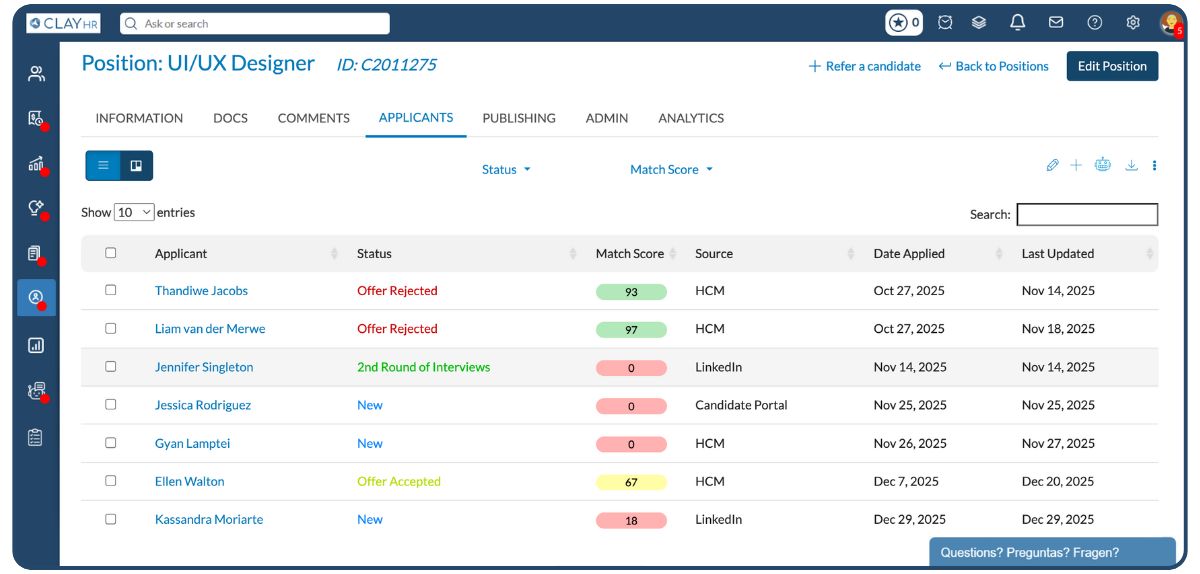The width and height of the screenshot is (1200, 574).
Task: Click the Edit Position button
Action: (x=1112, y=66)
